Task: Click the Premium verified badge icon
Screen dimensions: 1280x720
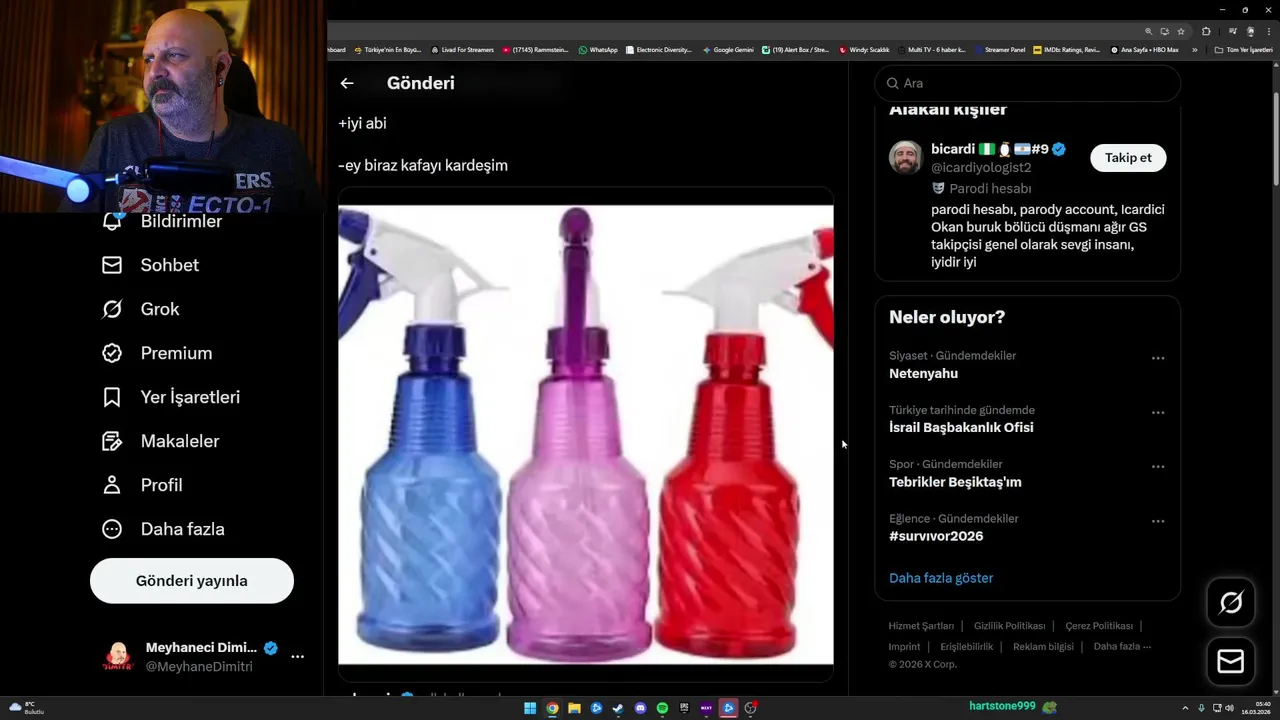Action: tap(112, 353)
